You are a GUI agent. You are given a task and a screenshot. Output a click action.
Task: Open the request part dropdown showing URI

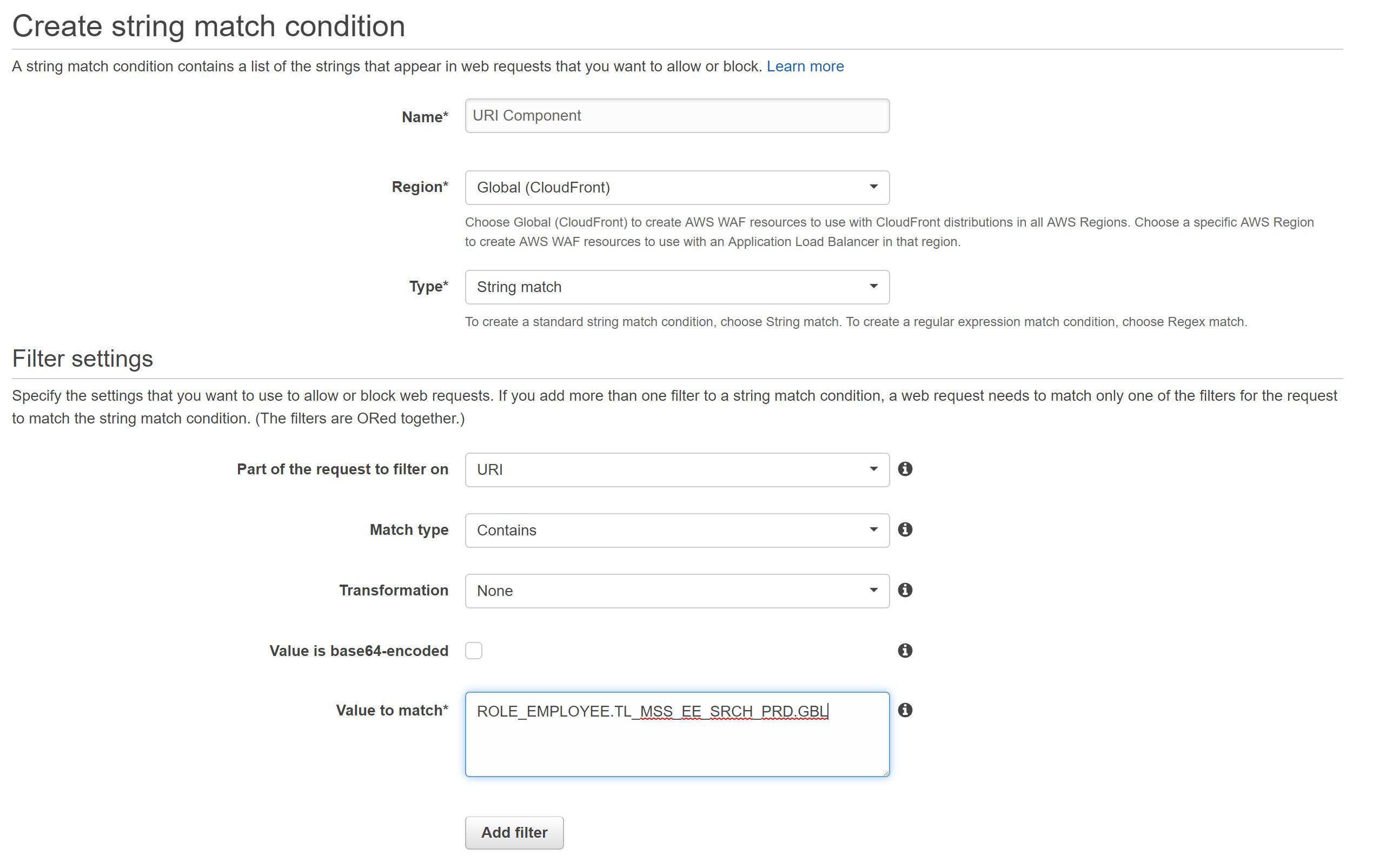677,469
